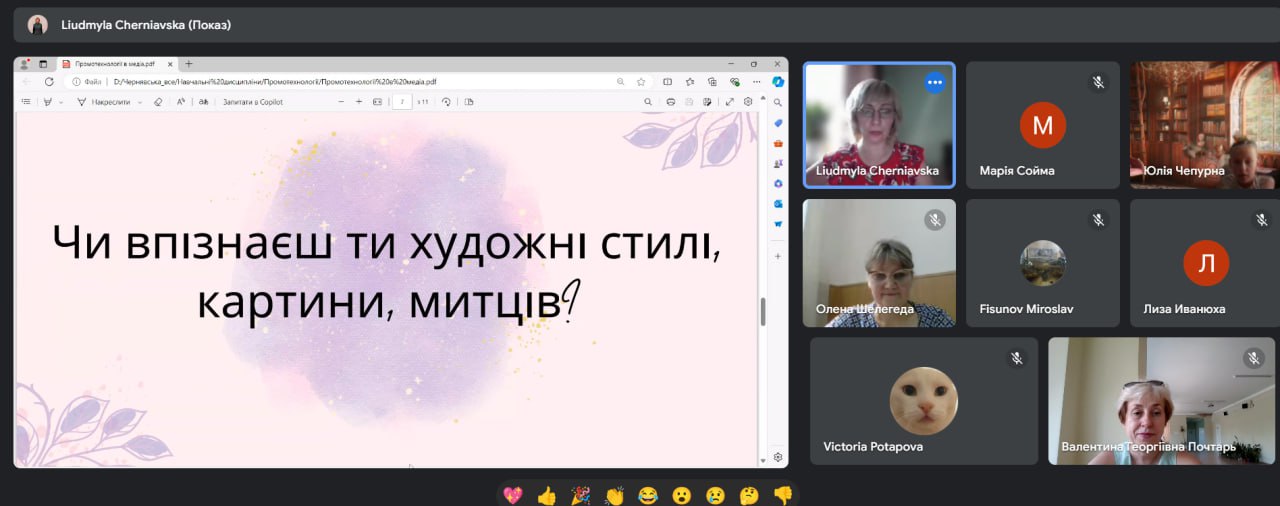This screenshot has height=506, width=1280.
Task: Rotate the PDF page
Action: pyautogui.click(x=446, y=102)
